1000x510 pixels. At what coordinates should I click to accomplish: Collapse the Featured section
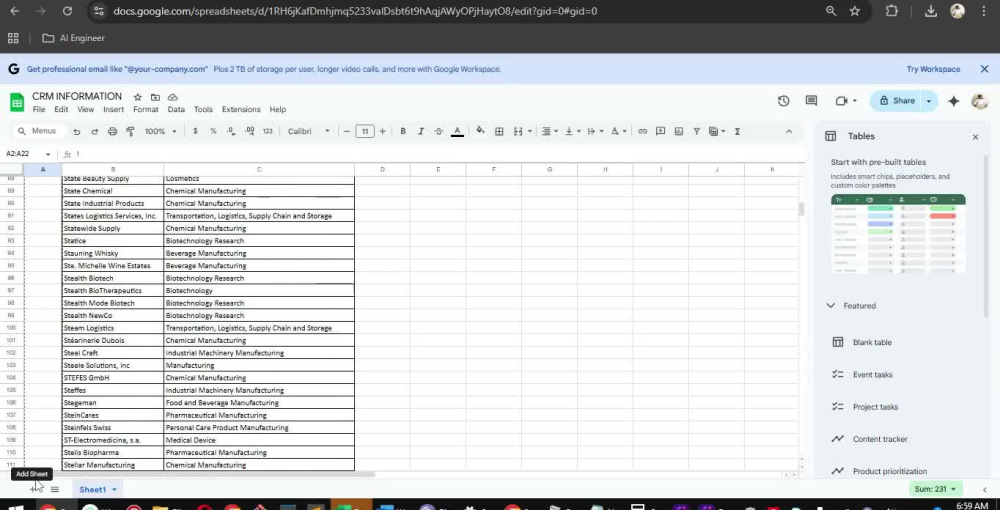[830, 305]
